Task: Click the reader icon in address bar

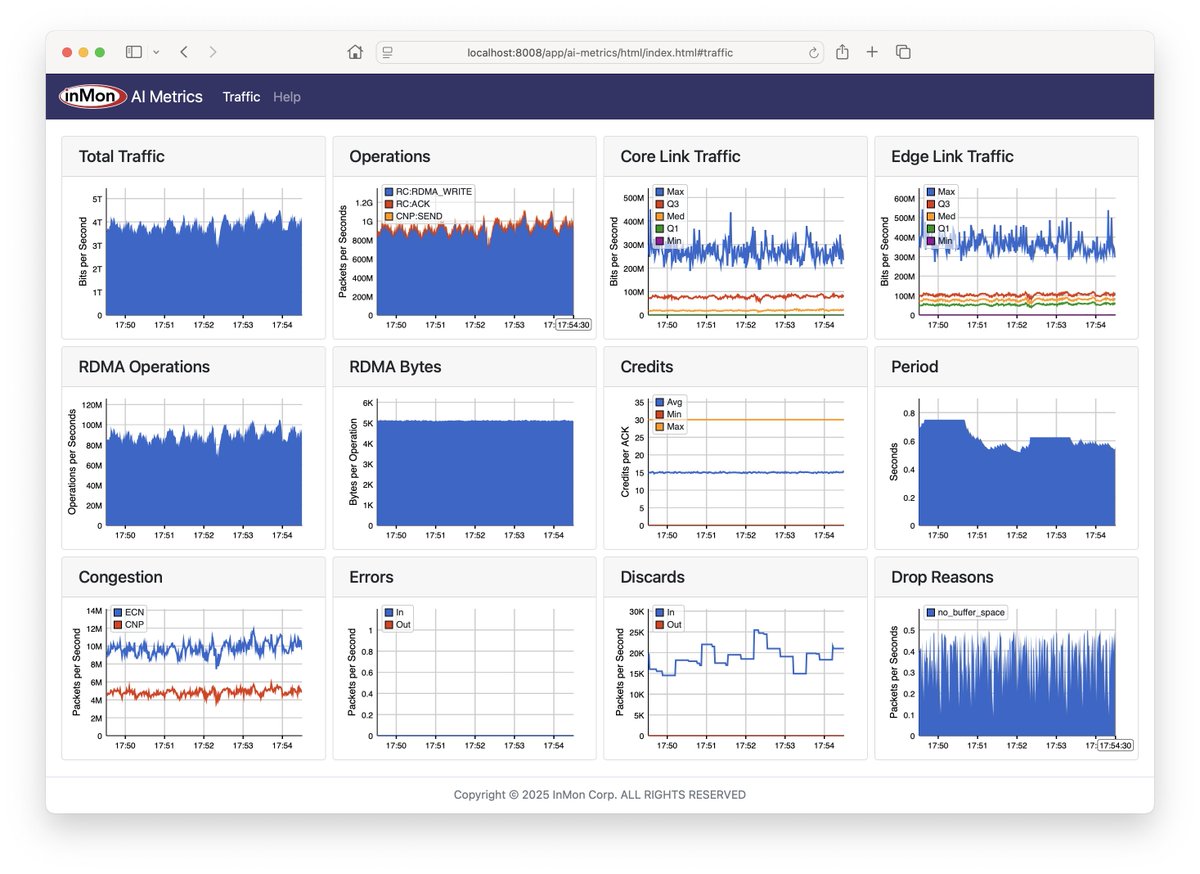Action: [388, 52]
